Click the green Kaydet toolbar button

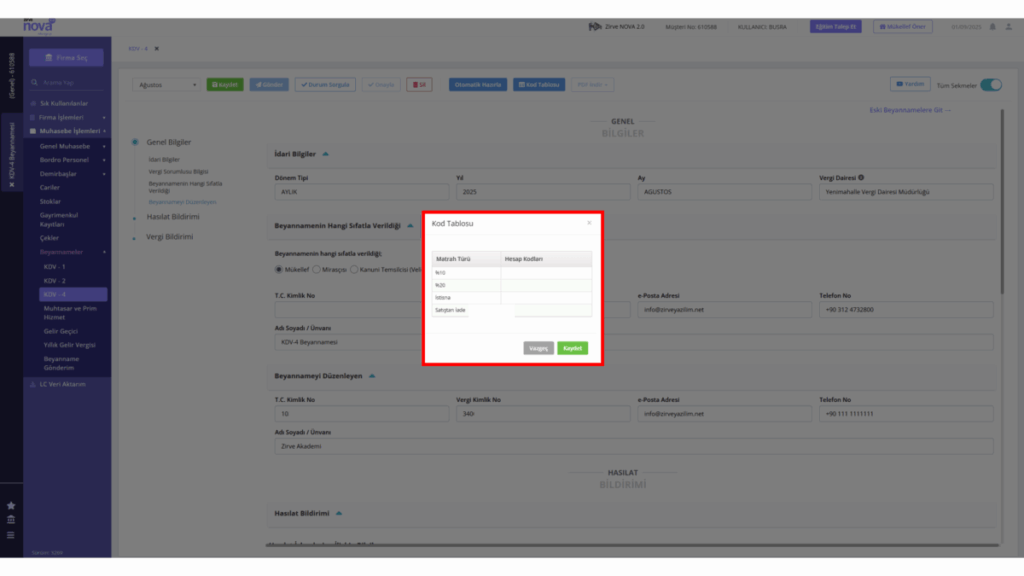click(225, 85)
